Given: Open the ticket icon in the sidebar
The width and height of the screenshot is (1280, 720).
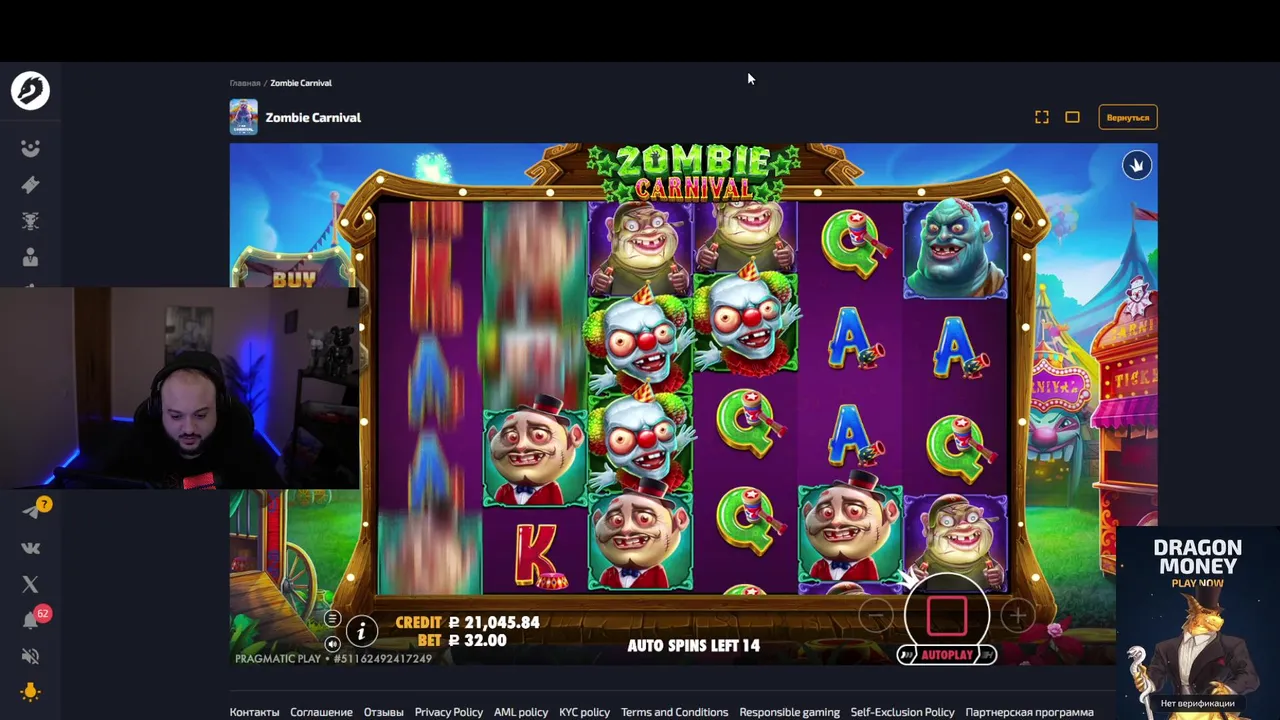Looking at the screenshot, I should [x=30, y=185].
